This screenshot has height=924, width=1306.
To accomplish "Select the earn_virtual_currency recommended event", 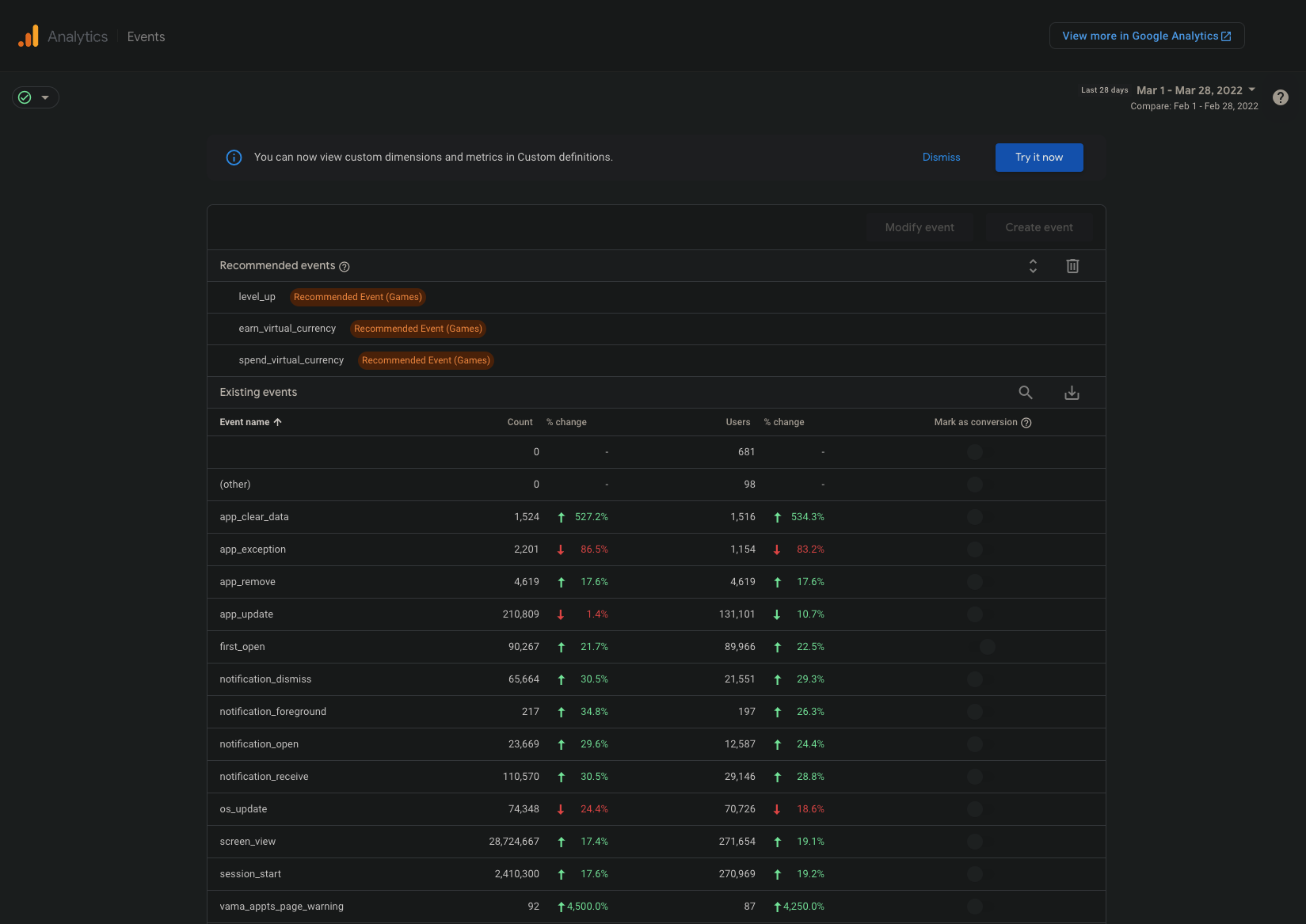I will click(287, 329).
